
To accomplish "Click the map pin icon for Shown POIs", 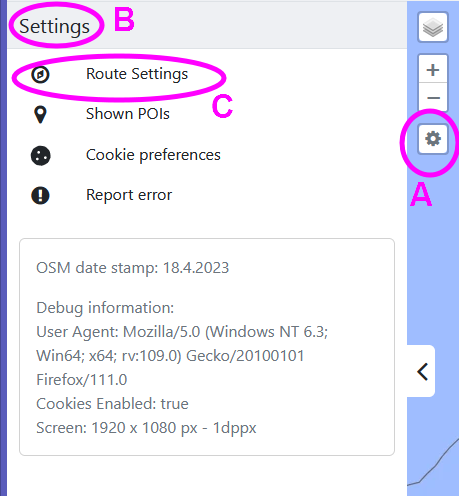I will (40, 115).
